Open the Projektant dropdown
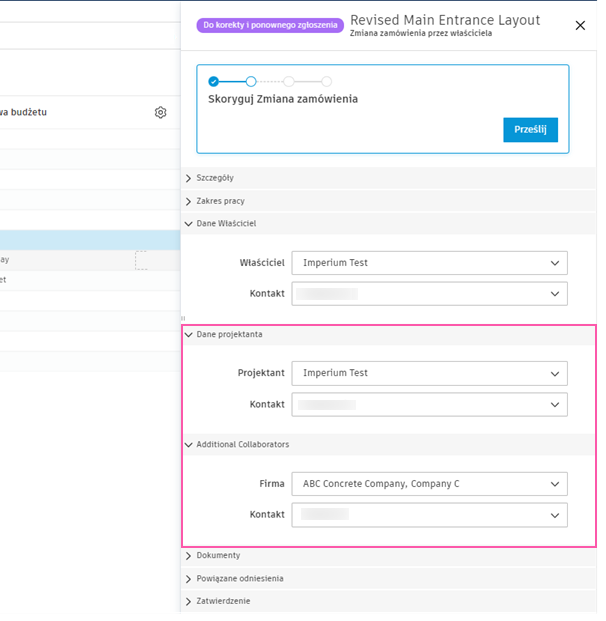 (429, 373)
